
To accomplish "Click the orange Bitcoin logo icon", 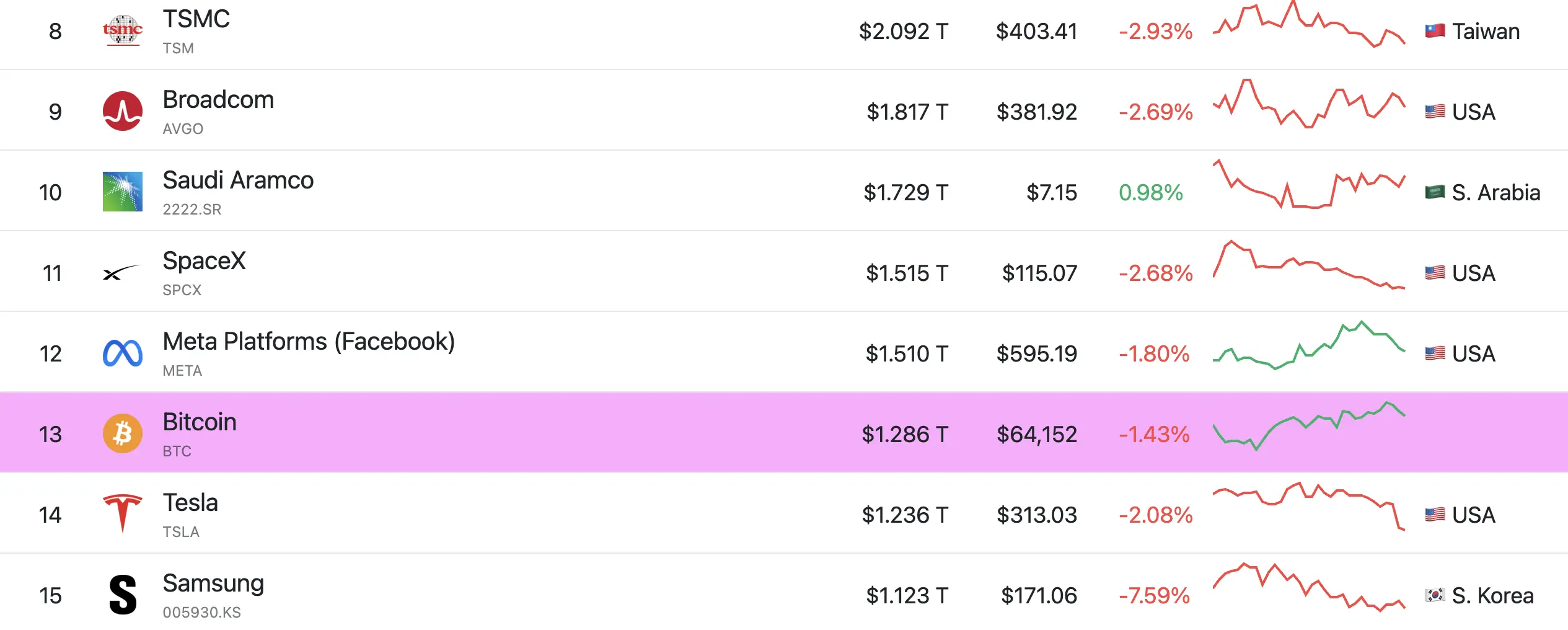I will [x=122, y=433].
